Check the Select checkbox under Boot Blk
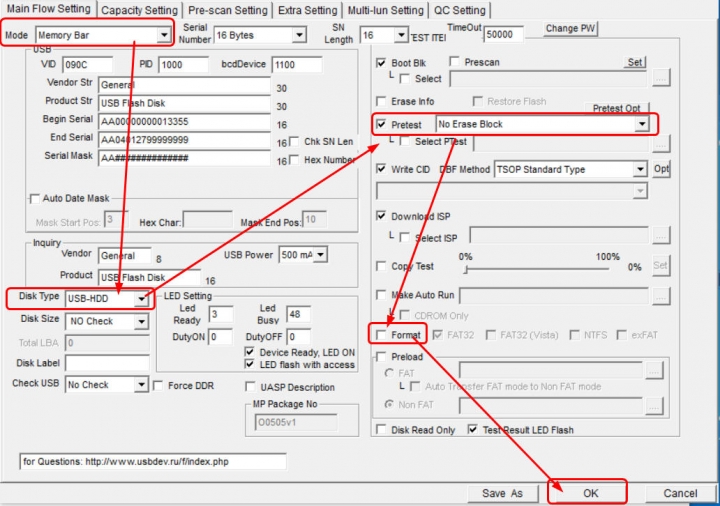The width and height of the screenshot is (720, 506). point(405,79)
